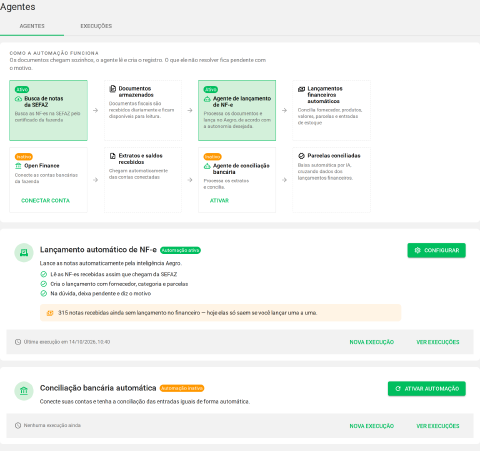Click the 'Conciliação bancária automática' heading
This screenshot has width=480, height=451.
click(98, 388)
